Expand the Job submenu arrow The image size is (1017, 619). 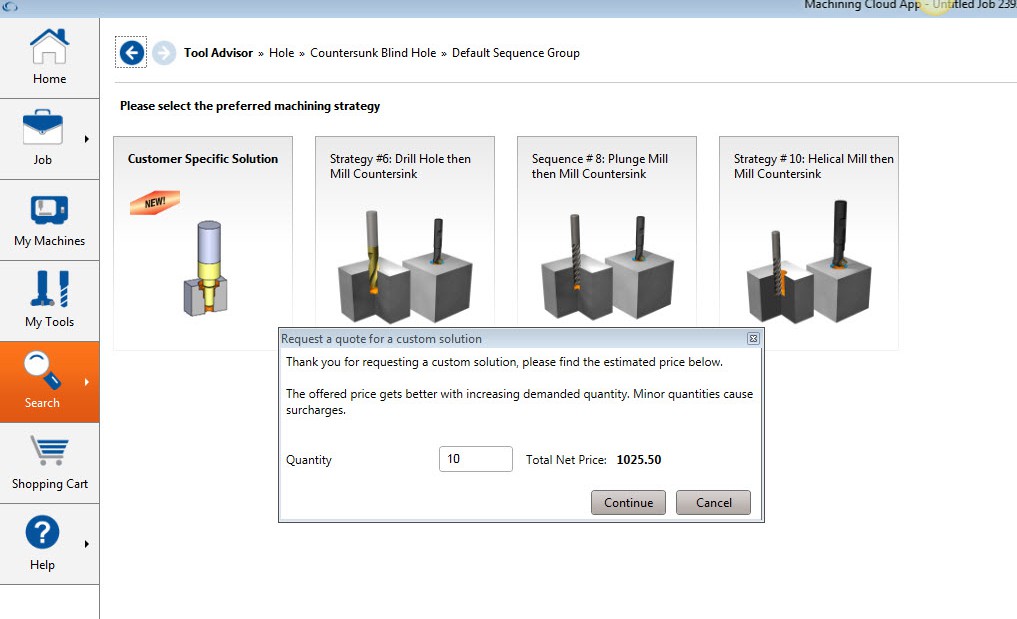pyautogui.click(x=86, y=139)
